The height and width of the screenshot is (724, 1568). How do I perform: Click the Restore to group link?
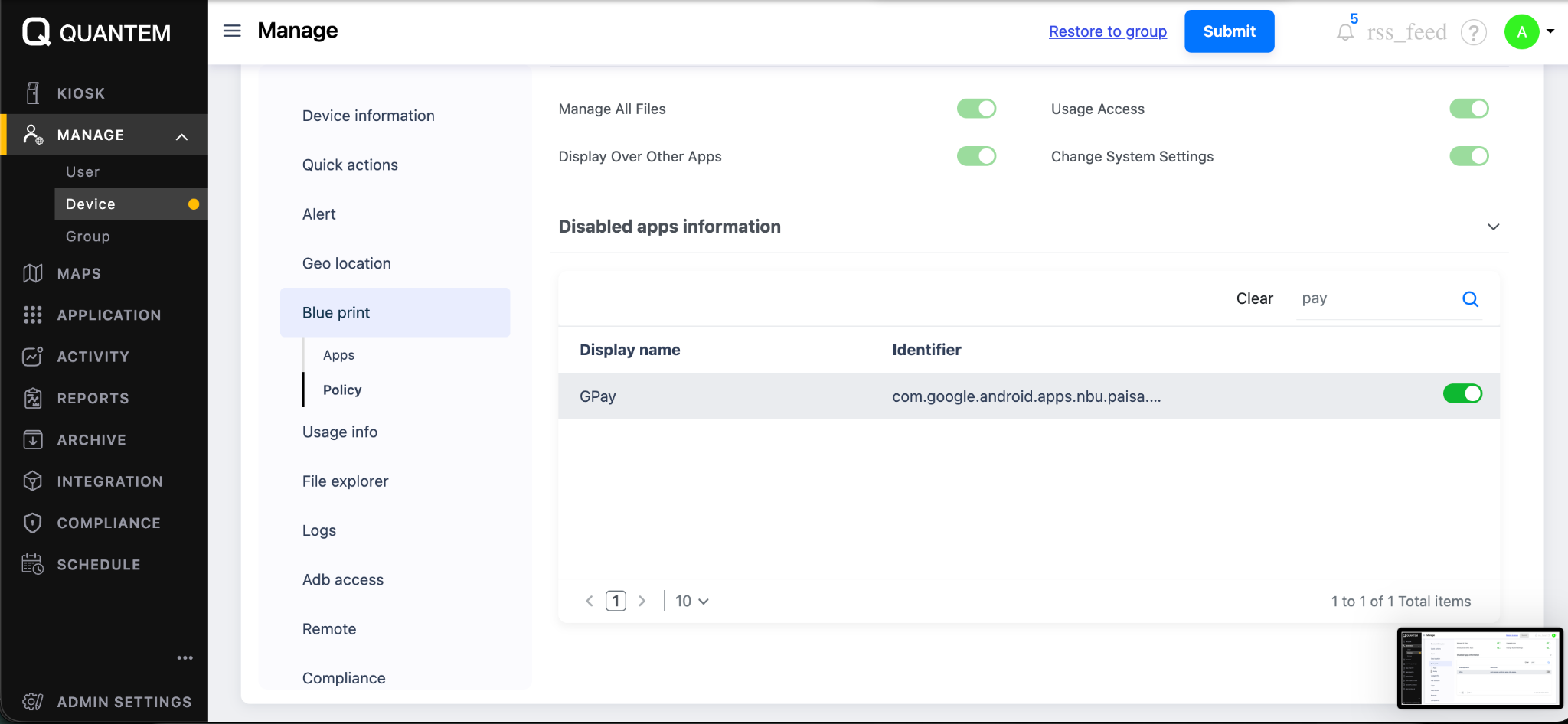click(1108, 31)
